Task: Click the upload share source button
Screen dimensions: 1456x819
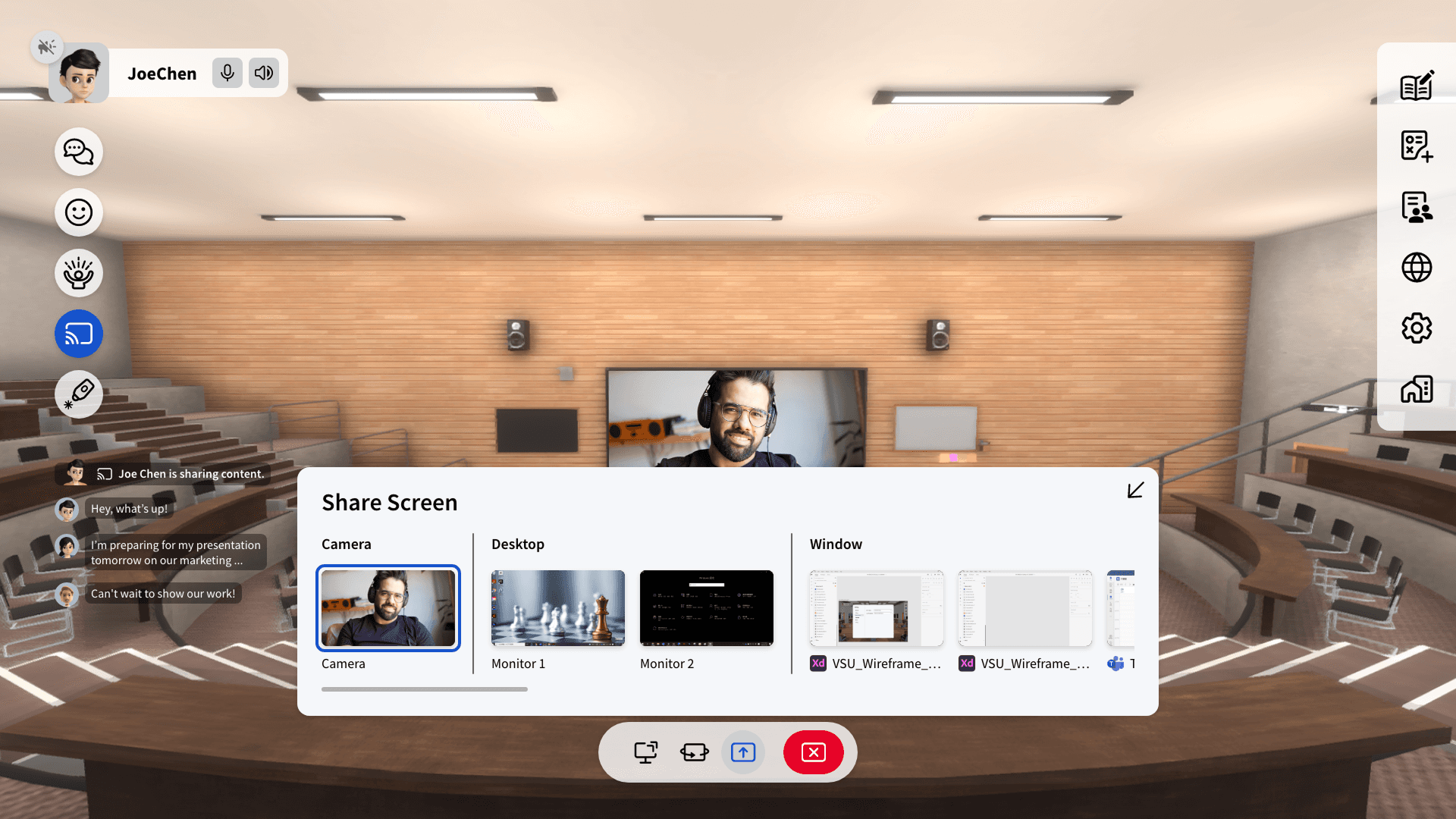Action: click(x=743, y=752)
